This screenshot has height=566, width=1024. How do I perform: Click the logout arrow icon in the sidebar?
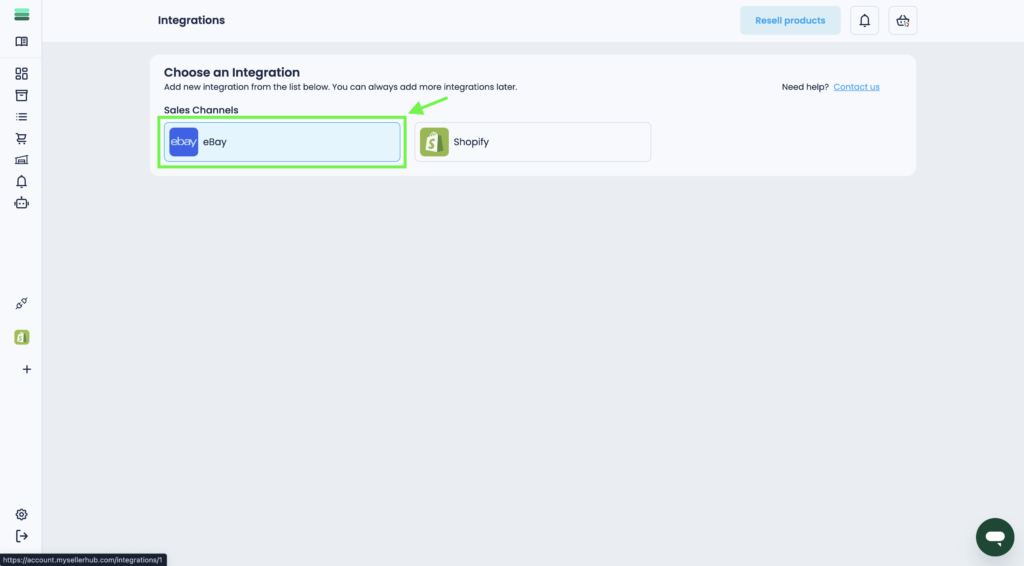[21, 536]
